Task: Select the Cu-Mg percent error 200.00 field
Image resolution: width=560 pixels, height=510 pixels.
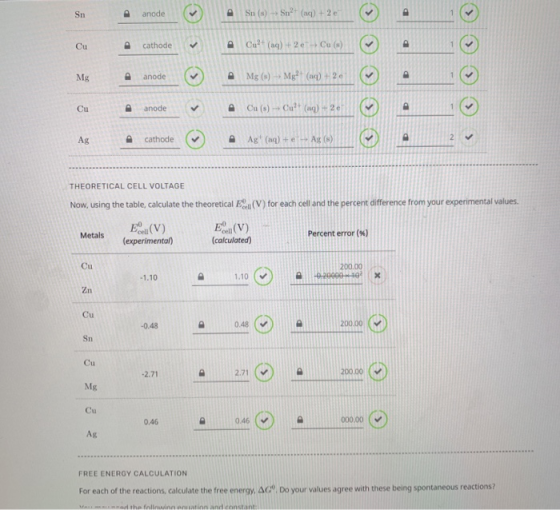Action: click(x=327, y=372)
